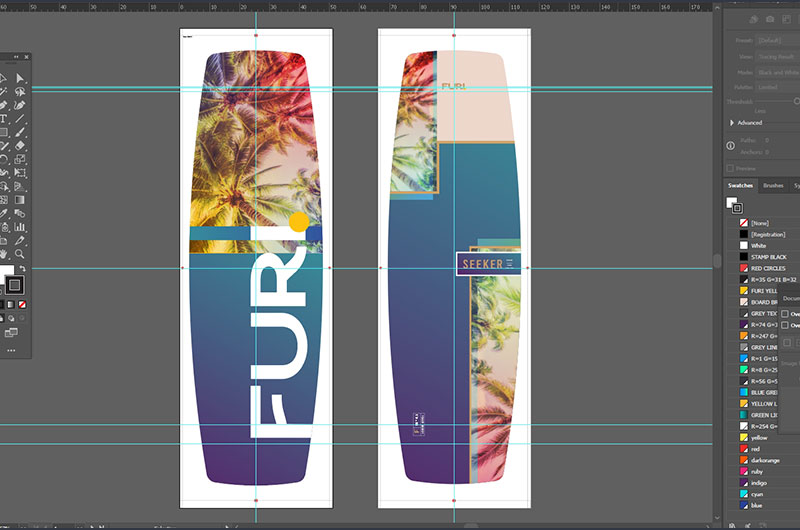Image resolution: width=800 pixels, height=530 pixels.
Task: Switch to the Swatches tab
Action: tap(740, 186)
